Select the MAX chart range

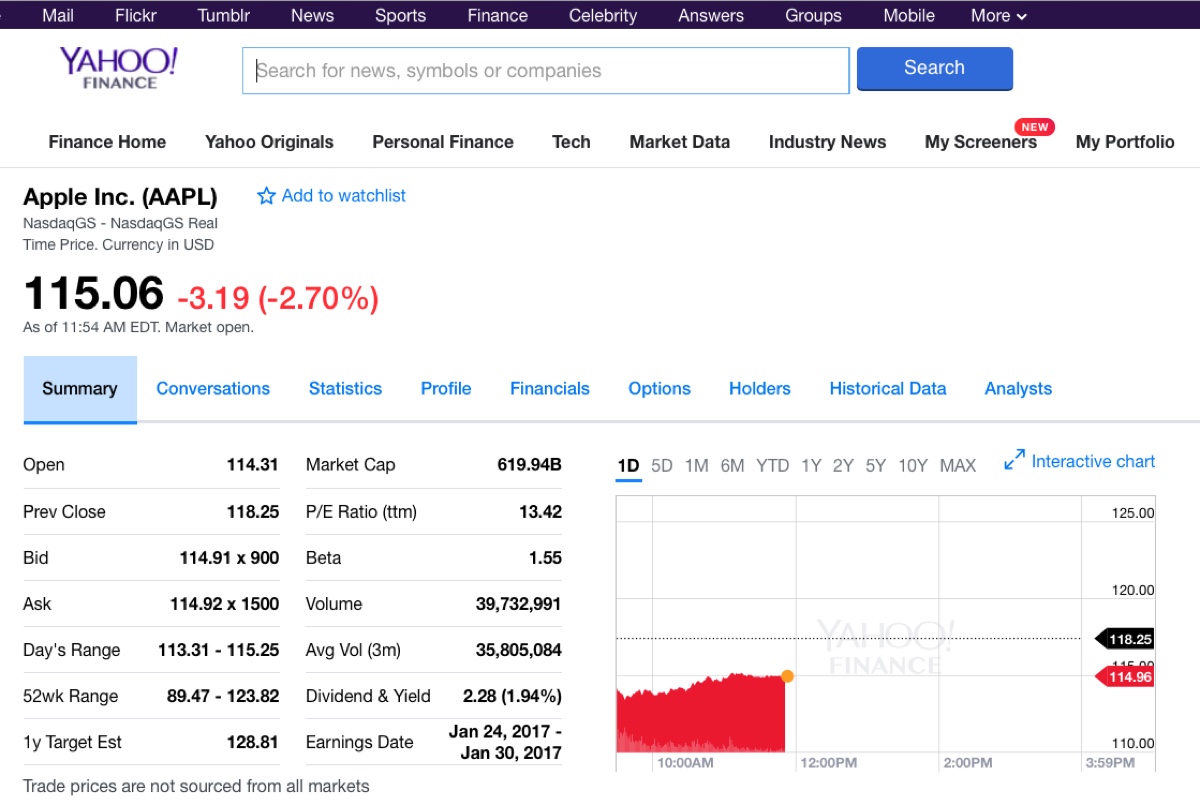click(x=957, y=465)
